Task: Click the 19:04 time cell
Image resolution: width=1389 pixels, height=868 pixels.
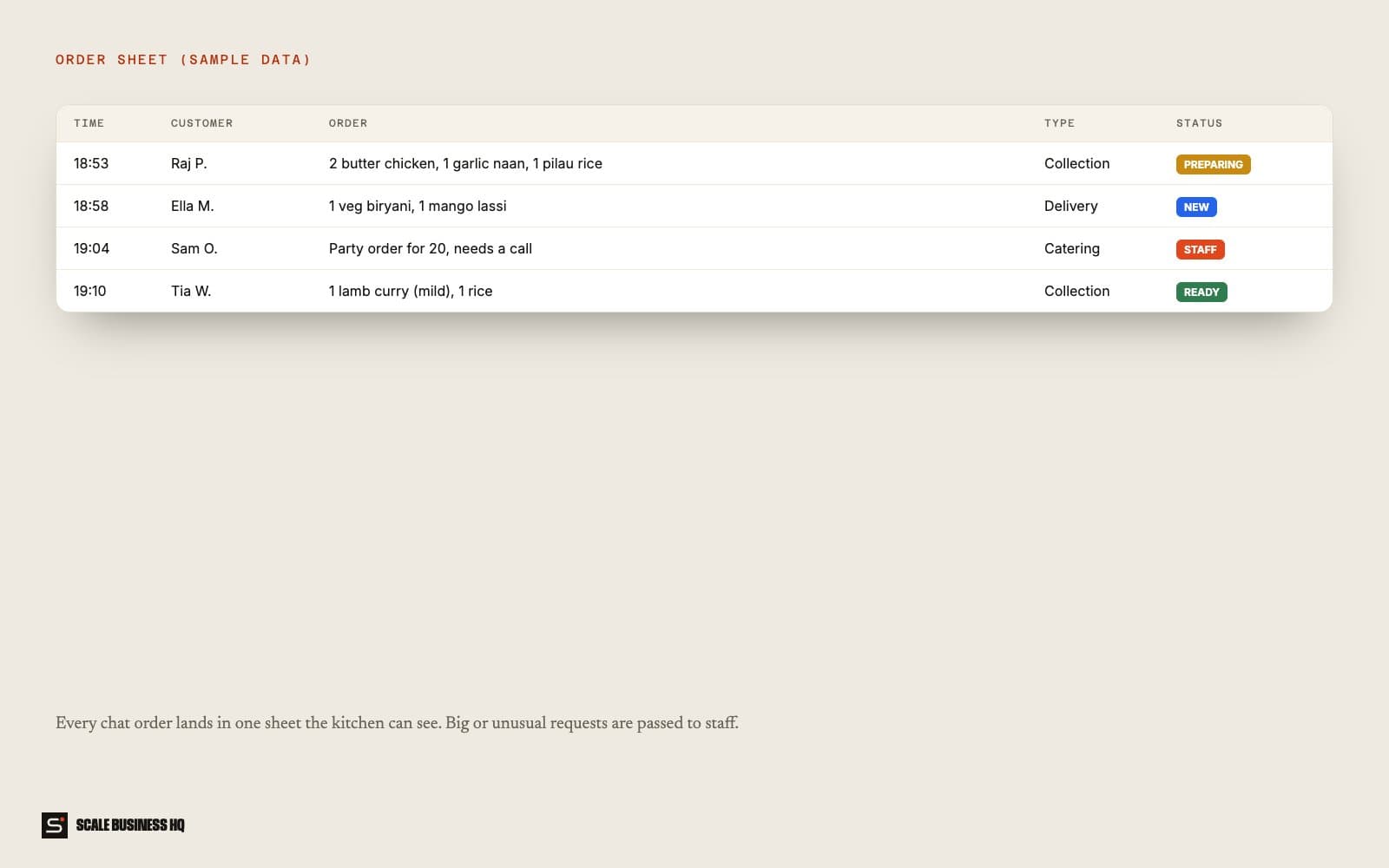Action: point(91,248)
